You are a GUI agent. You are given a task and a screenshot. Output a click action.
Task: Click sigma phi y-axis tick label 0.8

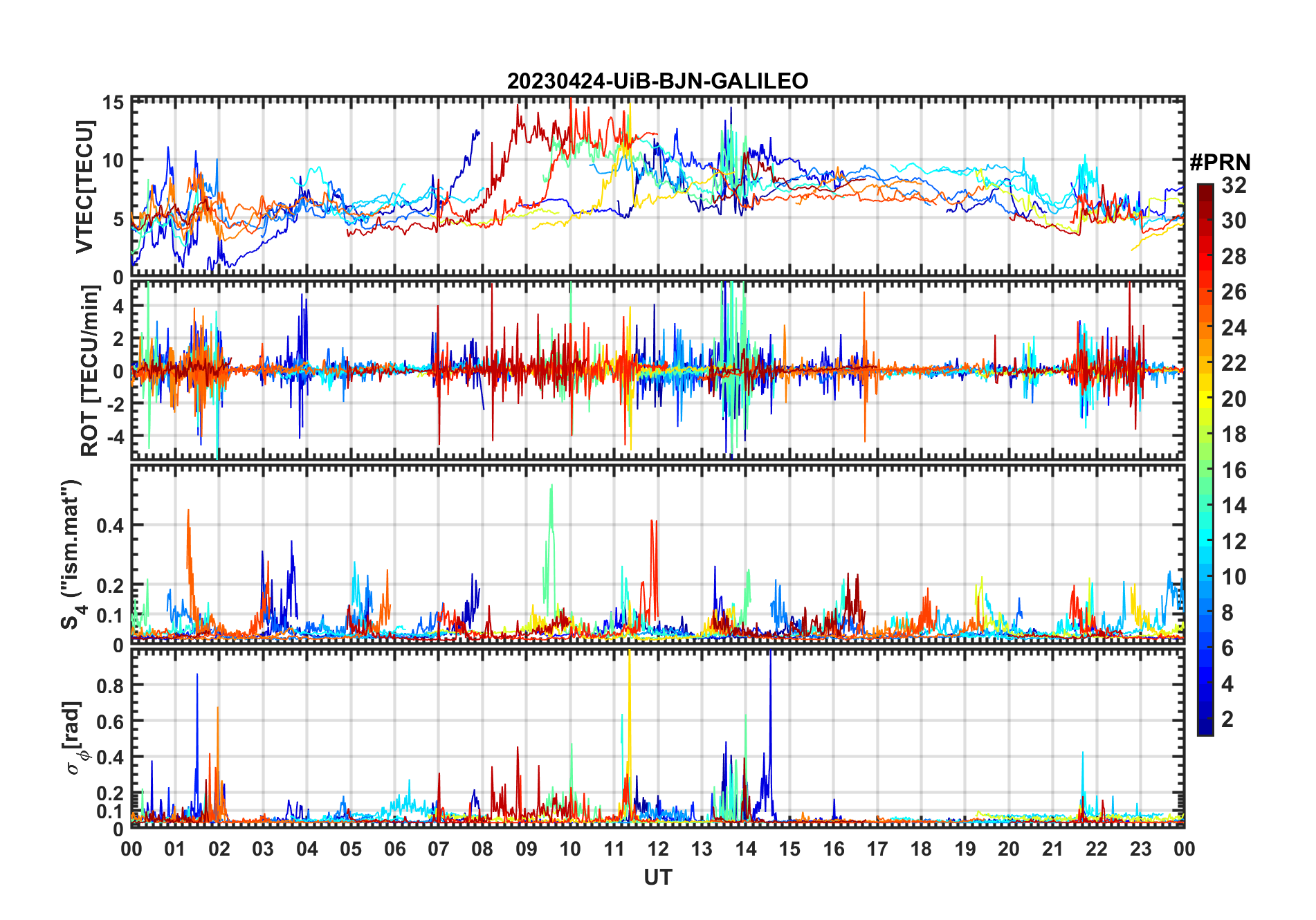click(110, 686)
